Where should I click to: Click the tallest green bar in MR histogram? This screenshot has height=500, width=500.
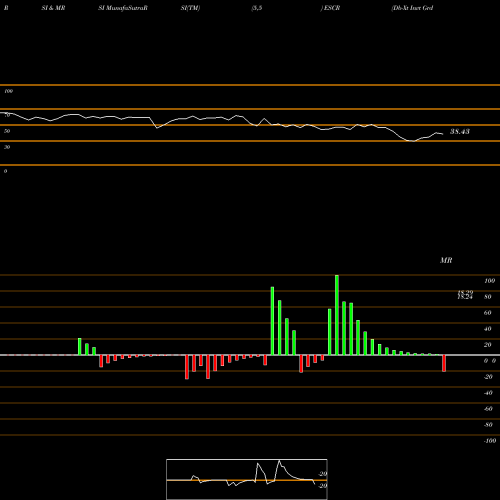[x=337, y=315]
